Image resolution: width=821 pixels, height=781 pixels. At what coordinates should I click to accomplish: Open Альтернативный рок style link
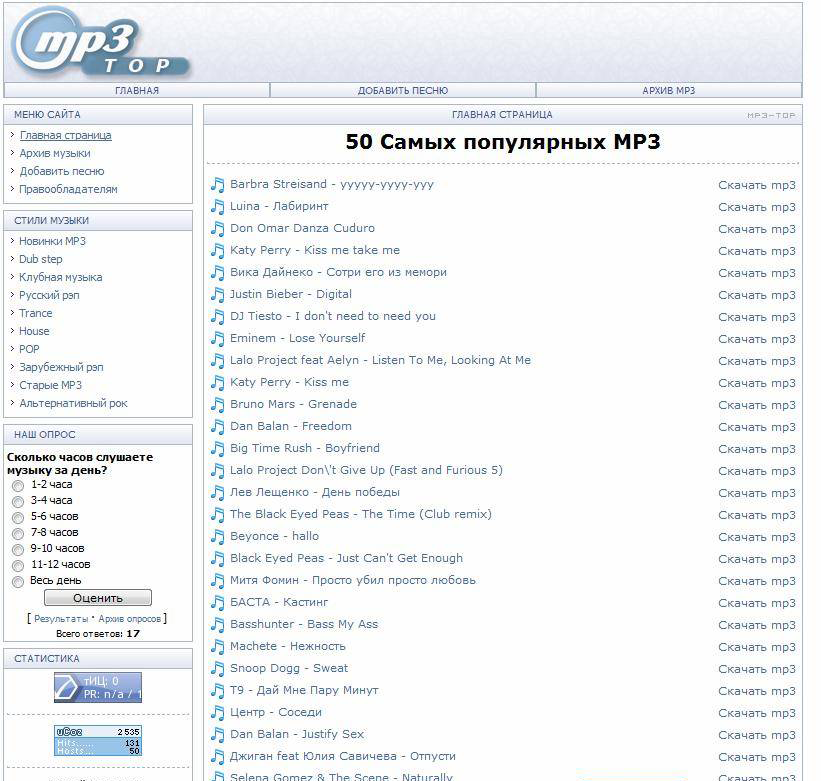(73, 403)
